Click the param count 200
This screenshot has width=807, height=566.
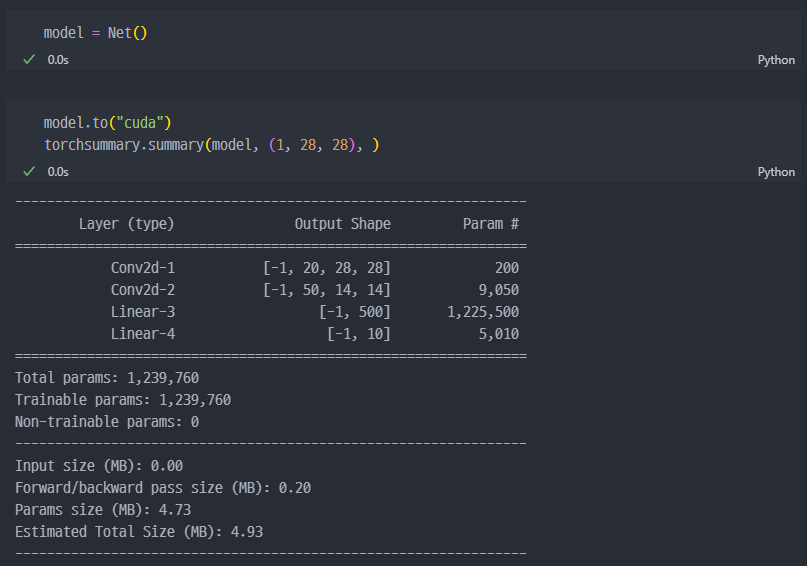[x=507, y=268]
